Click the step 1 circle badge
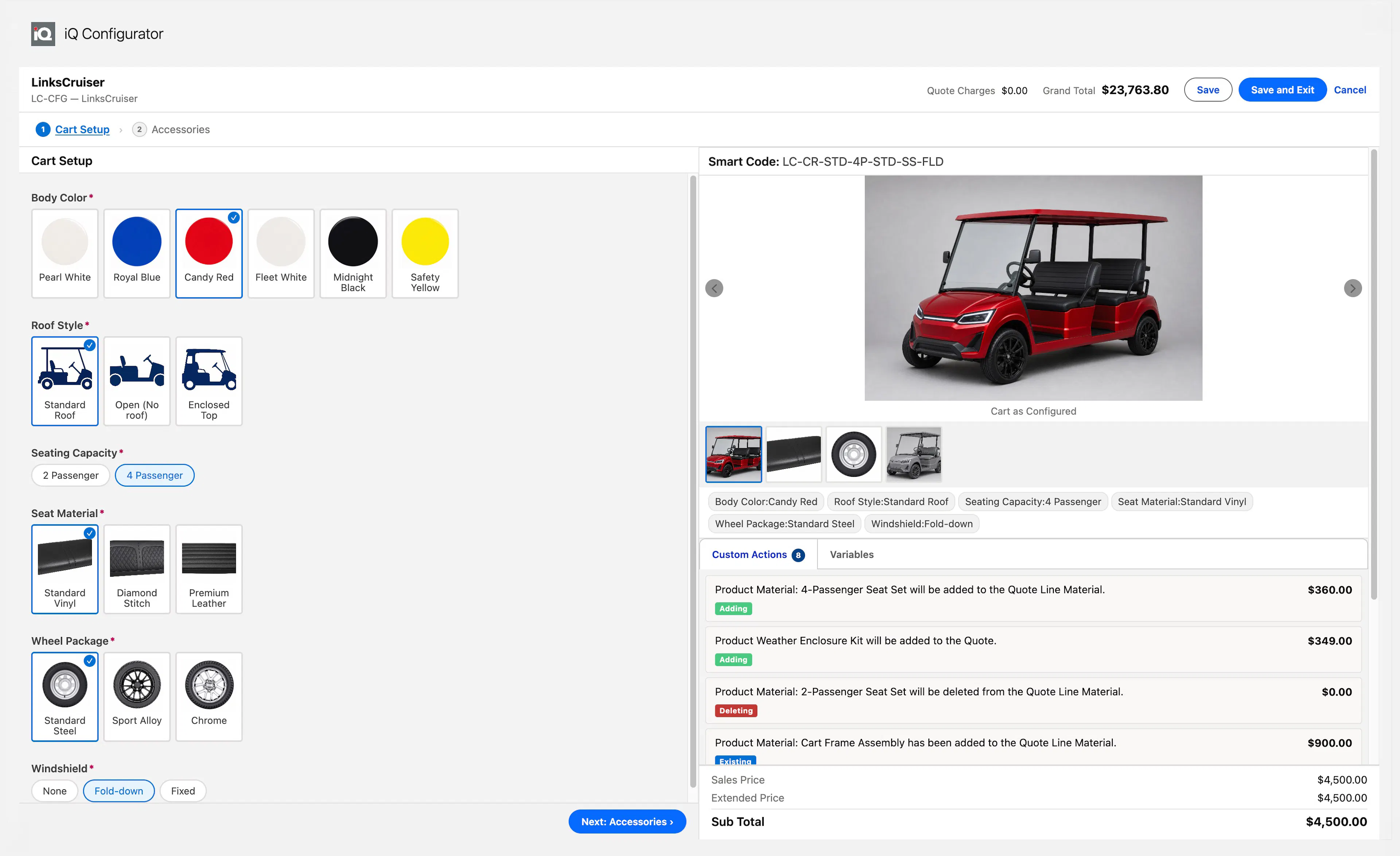1400x856 pixels. point(43,129)
